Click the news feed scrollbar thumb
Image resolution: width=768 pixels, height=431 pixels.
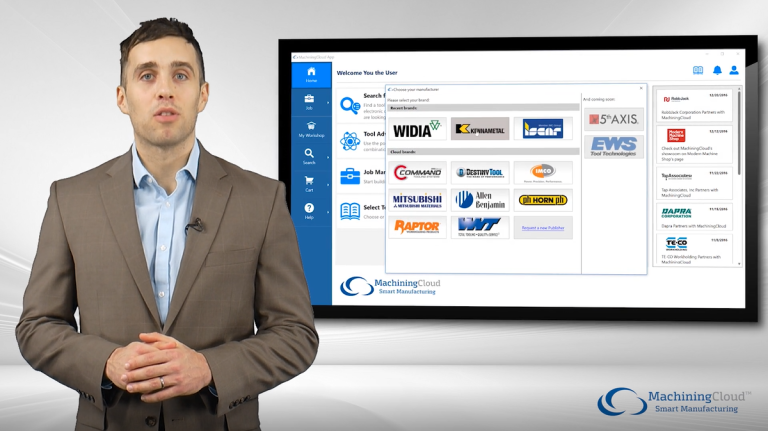pos(739,132)
